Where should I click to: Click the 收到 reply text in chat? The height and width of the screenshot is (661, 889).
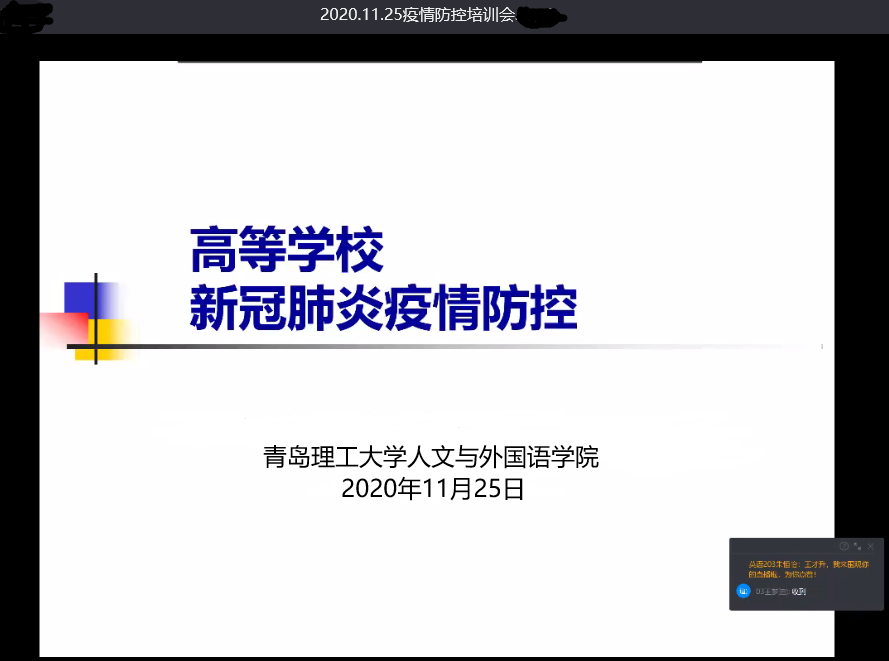[798, 591]
